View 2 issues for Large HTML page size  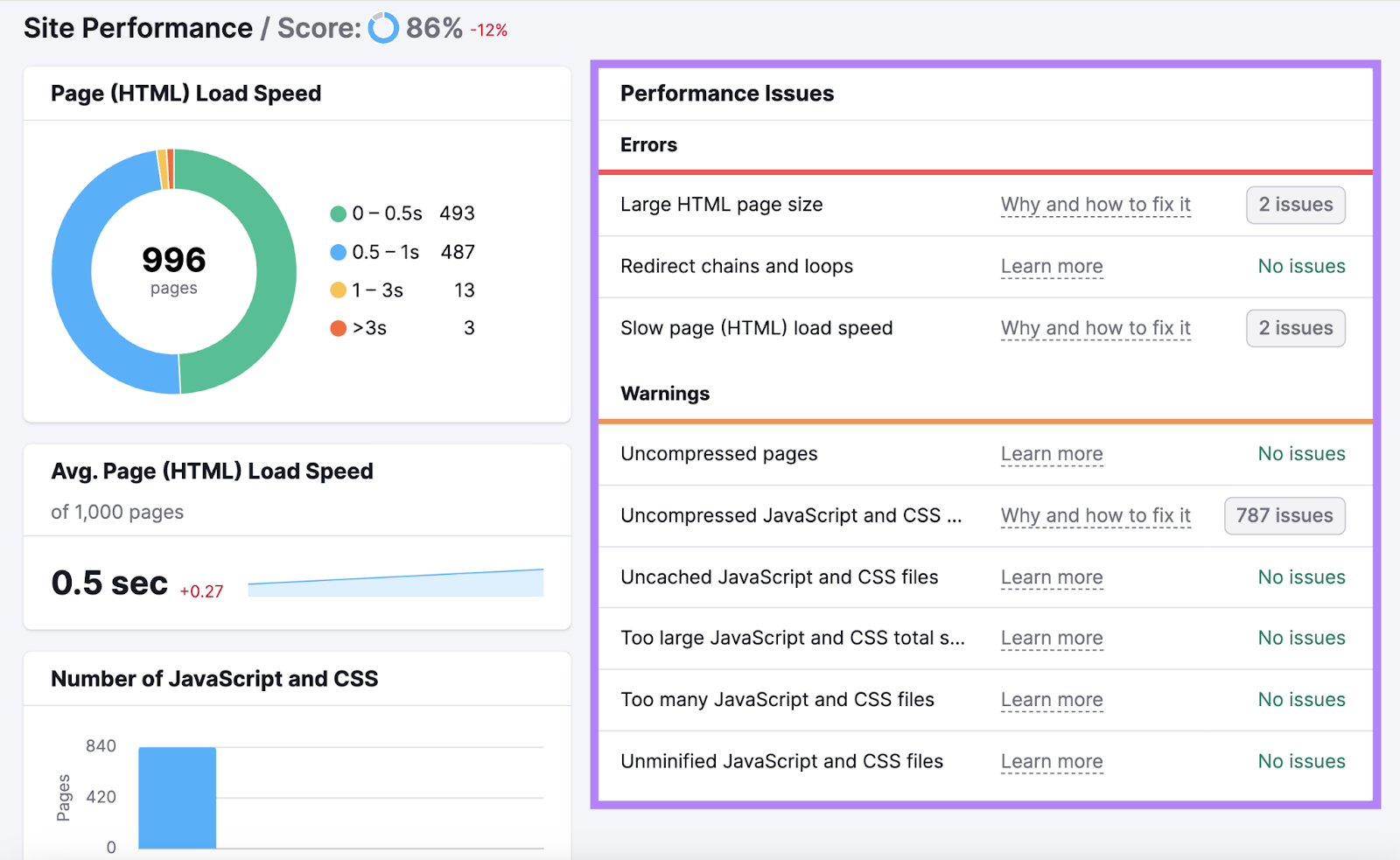[x=1295, y=205]
